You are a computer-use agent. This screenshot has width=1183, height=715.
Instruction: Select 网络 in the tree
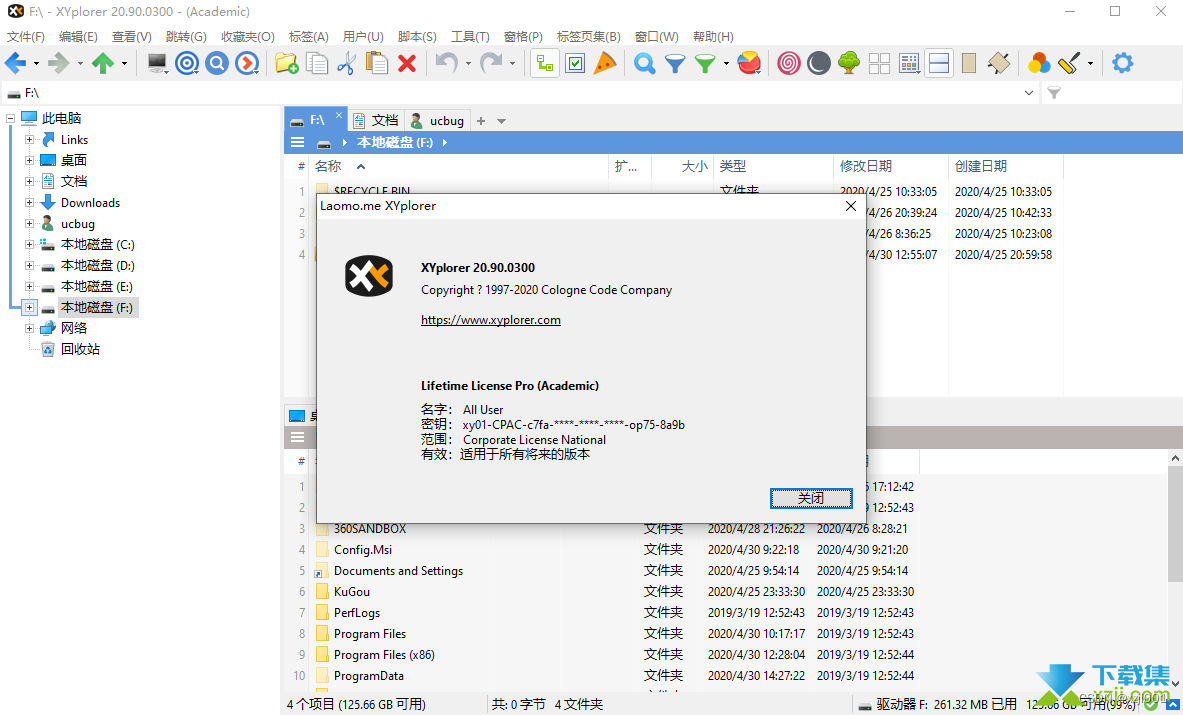(74, 328)
